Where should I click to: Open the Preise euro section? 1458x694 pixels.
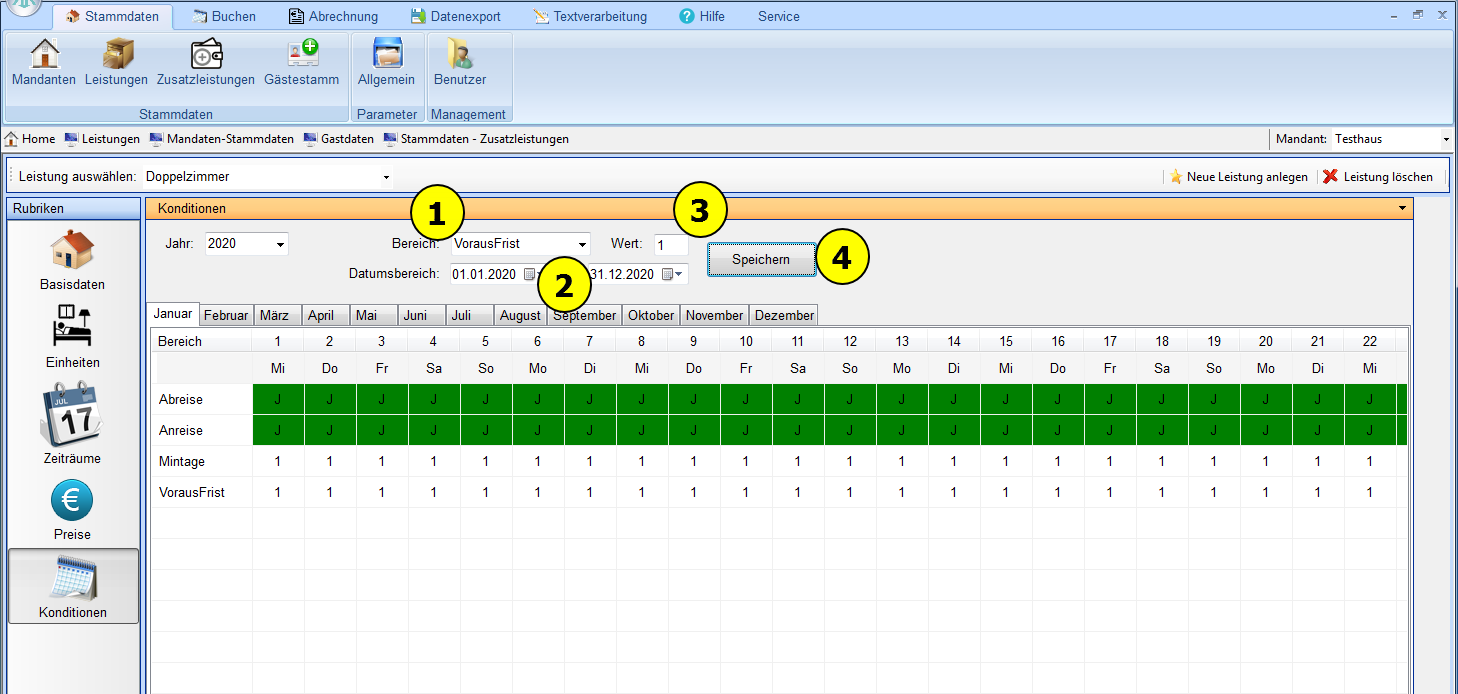(73, 509)
